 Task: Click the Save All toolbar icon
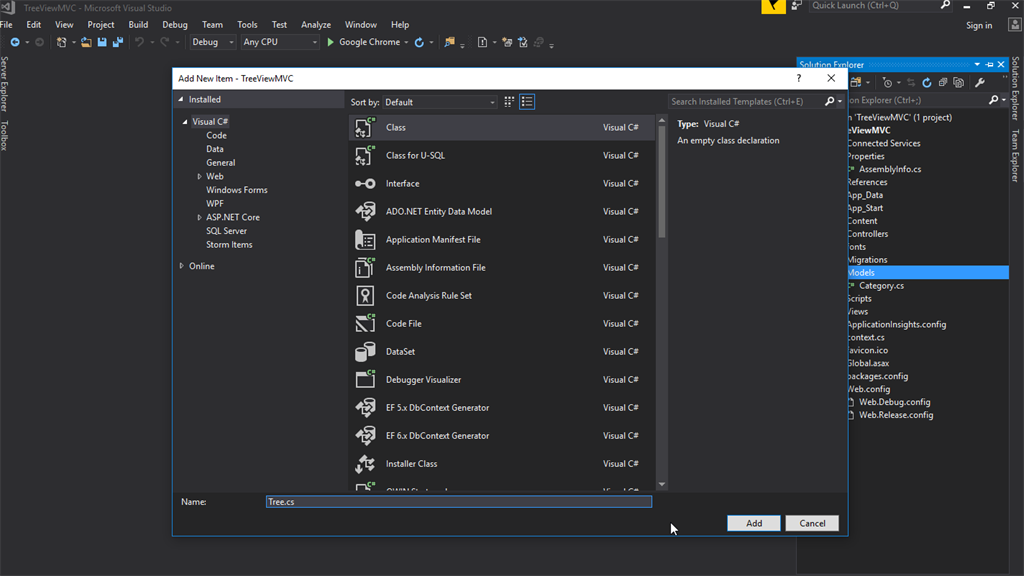point(117,42)
